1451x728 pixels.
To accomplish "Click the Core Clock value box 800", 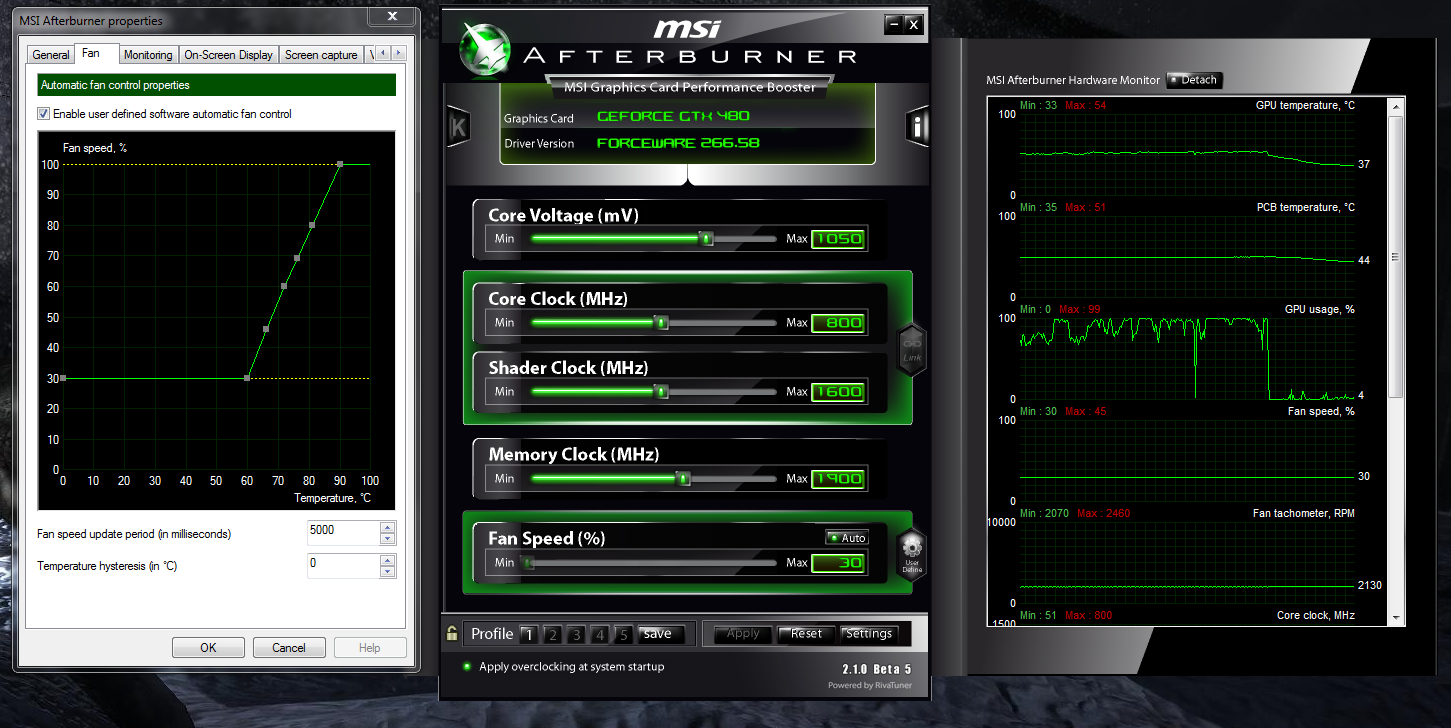I will pos(838,323).
